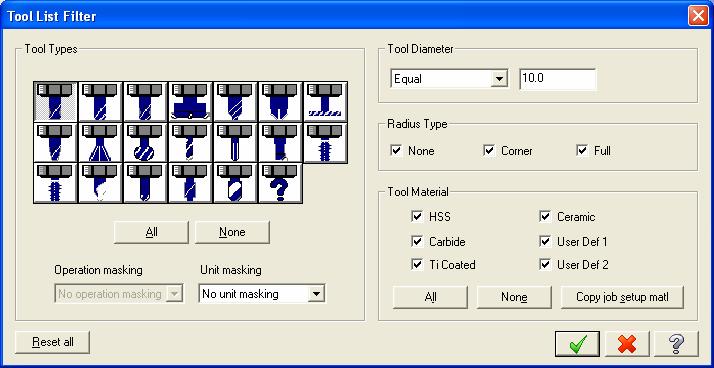Close the Tool List Filter dialog
Viewport: 714px width, 368px height.
pyautogui.click(x=698, y=16)
